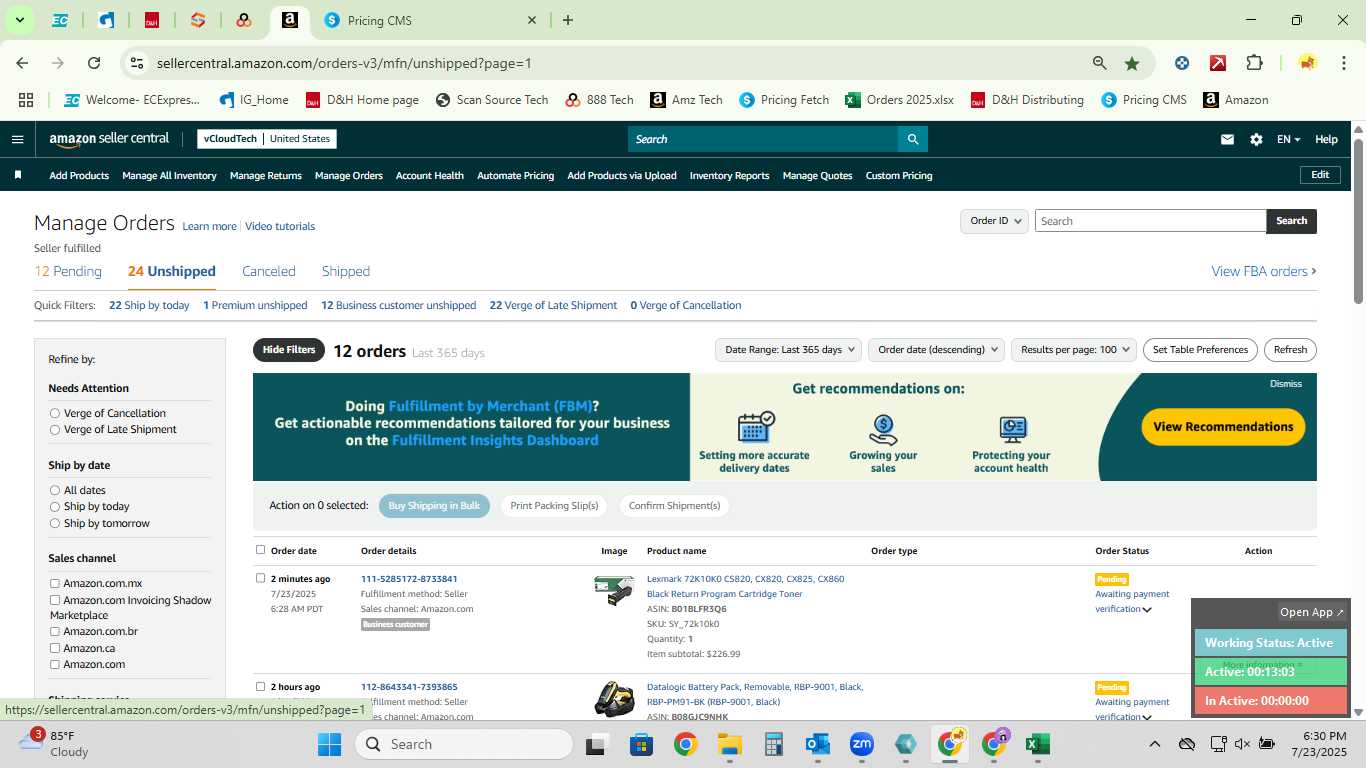Expand Awaiting payment verification for Datalogic order
Viewport: 1366px width, 768px height.
point(1147,717)
